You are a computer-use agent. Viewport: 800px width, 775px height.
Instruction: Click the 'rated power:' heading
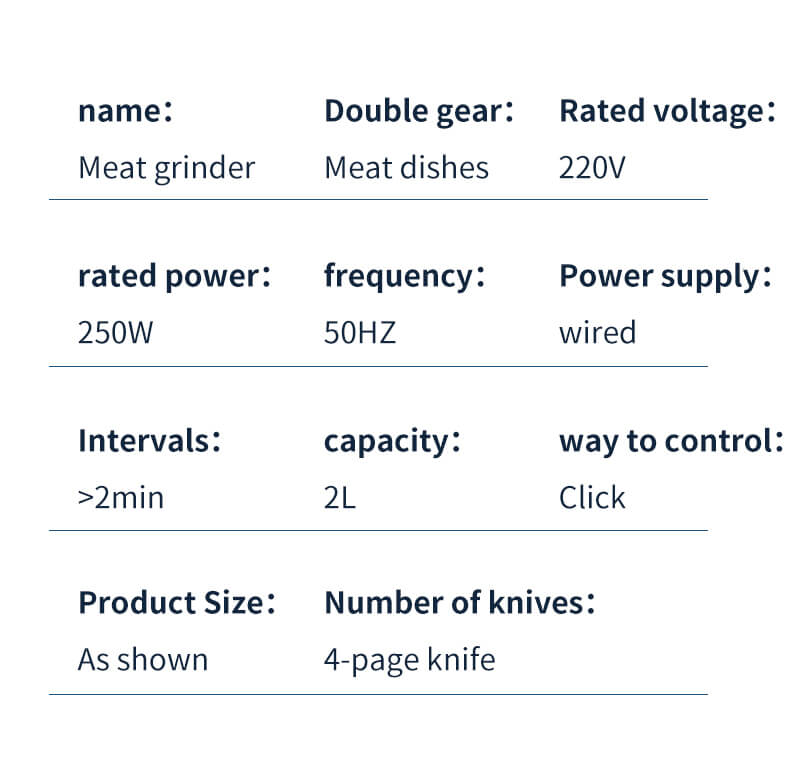coord(174,276)
